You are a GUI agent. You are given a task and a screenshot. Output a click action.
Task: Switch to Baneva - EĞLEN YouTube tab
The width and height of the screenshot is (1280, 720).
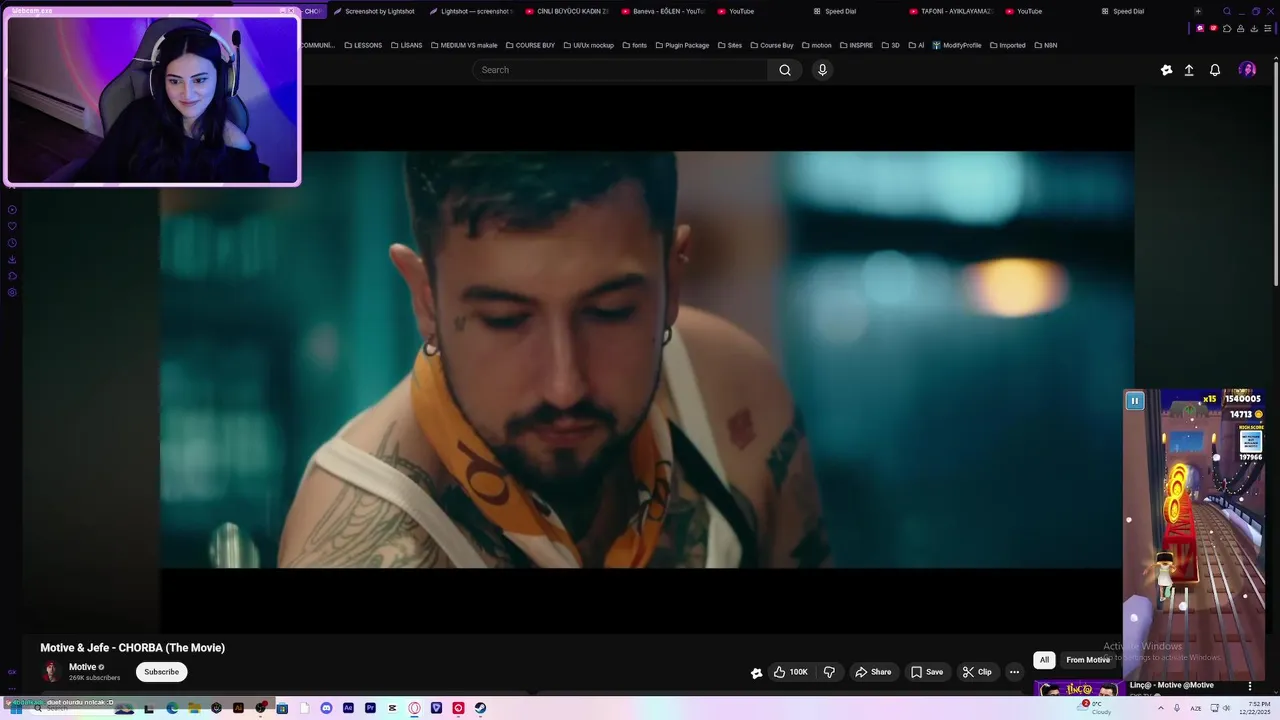pos(662,11)
